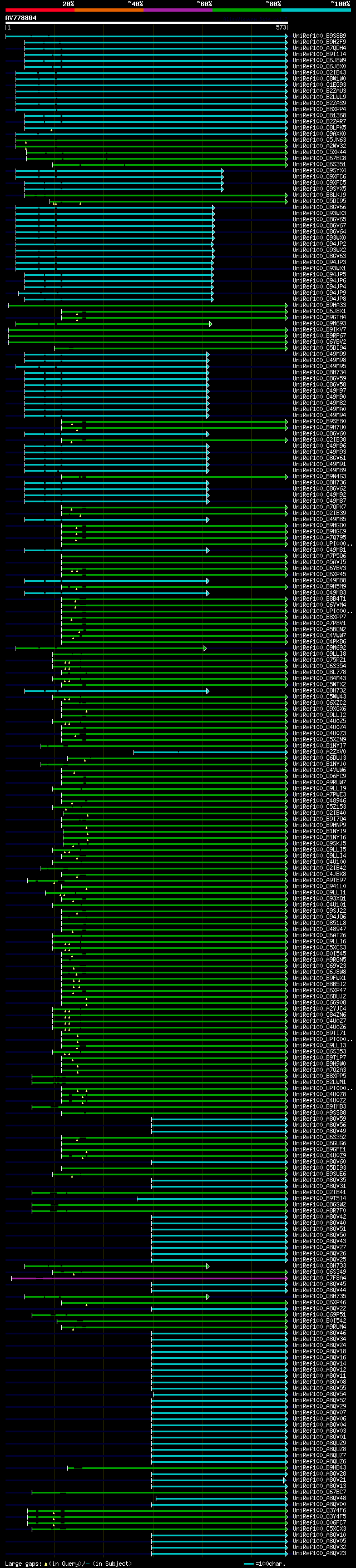Select the UniRef100_B9II71 label

tap(319, 1033)
